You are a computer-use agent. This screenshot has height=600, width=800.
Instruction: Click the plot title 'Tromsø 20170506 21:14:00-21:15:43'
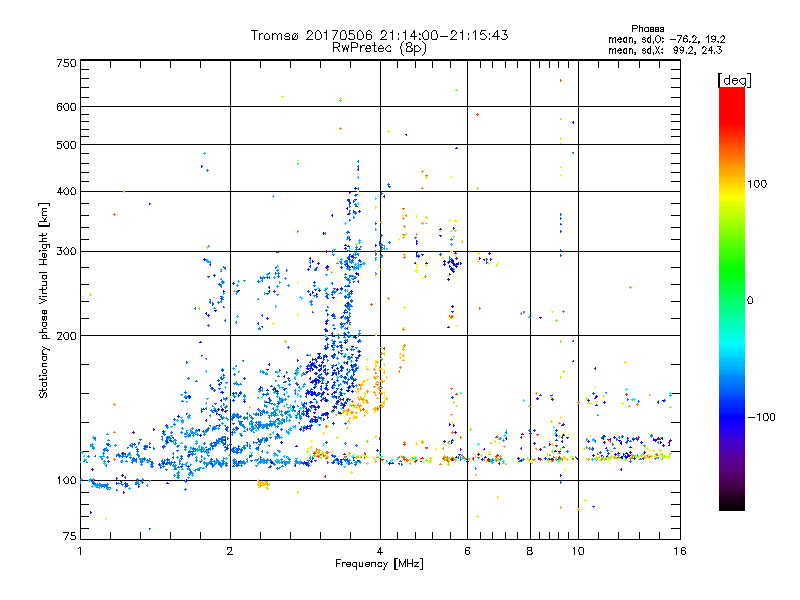(379, 35)
